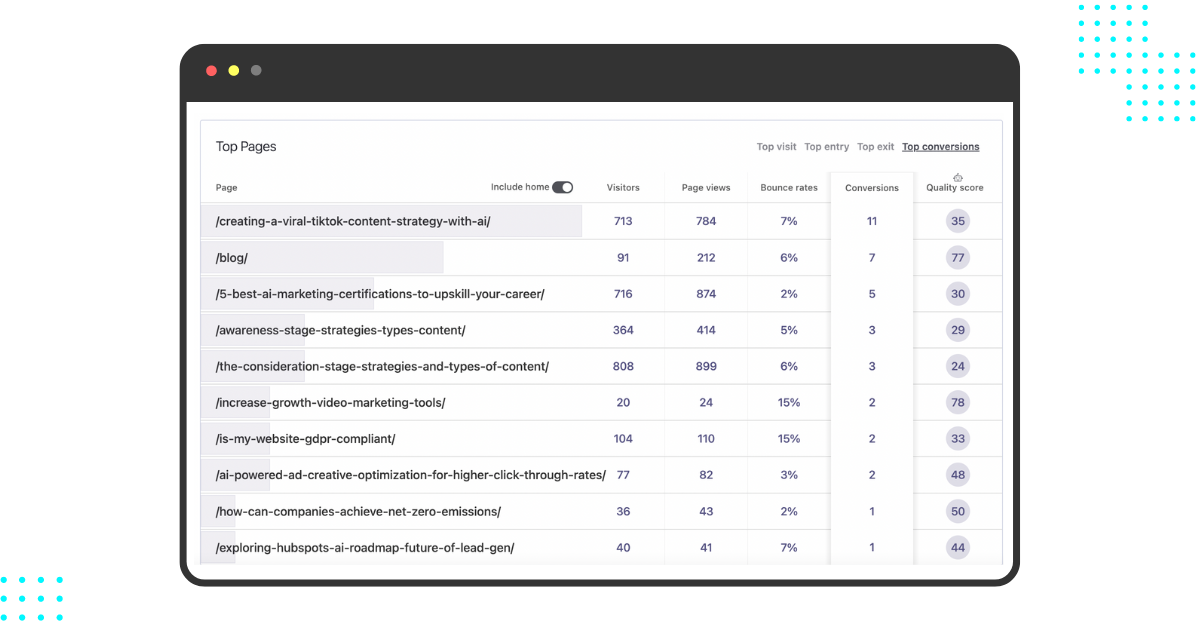Sort pages by Page views

[705, 187]
